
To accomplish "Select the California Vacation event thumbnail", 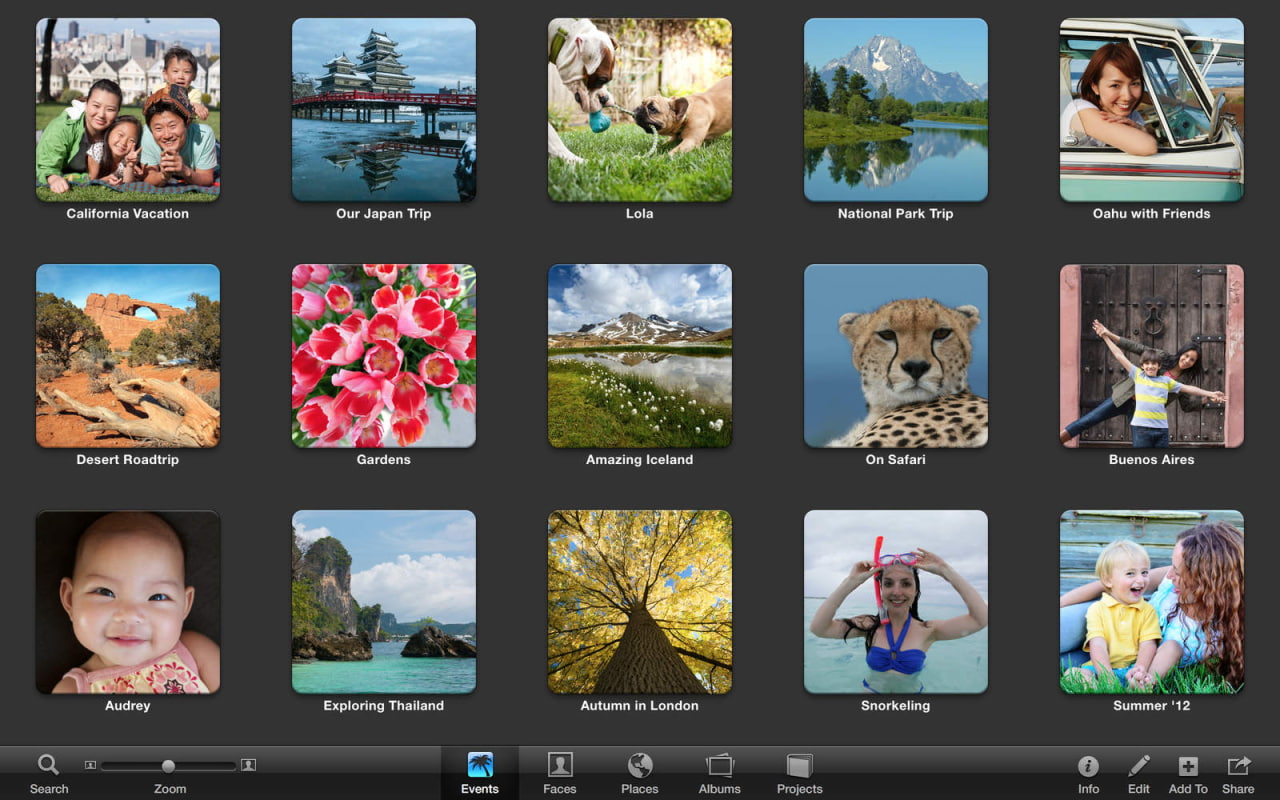I will point(128,109).
